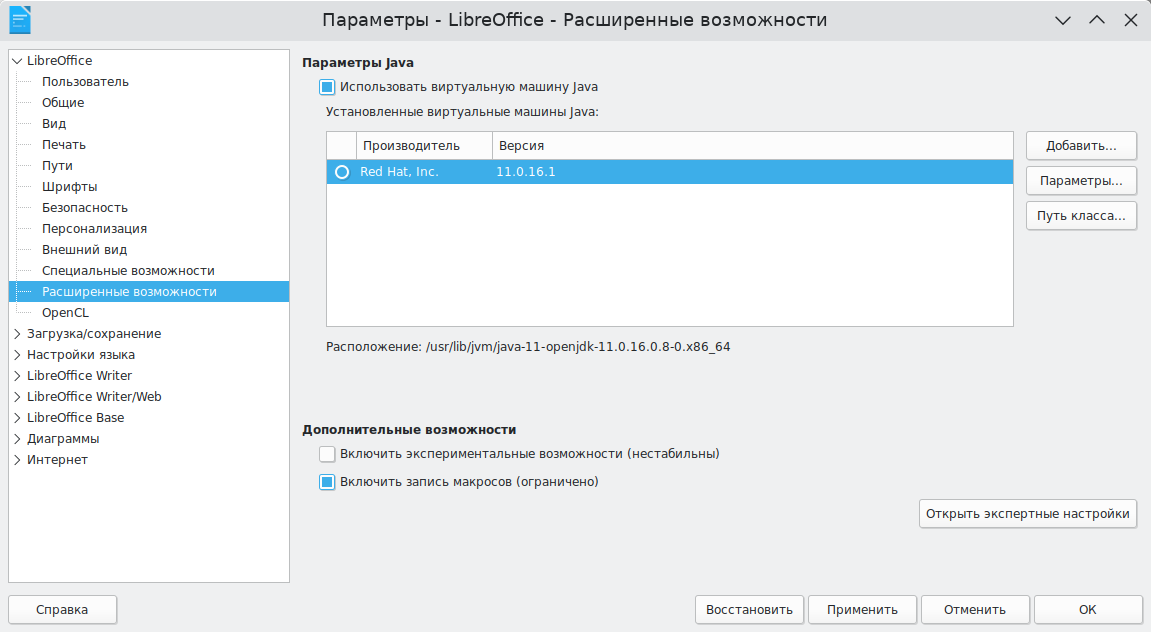
Task: Open the Внешний вид settings page
Action: [84, 250]
